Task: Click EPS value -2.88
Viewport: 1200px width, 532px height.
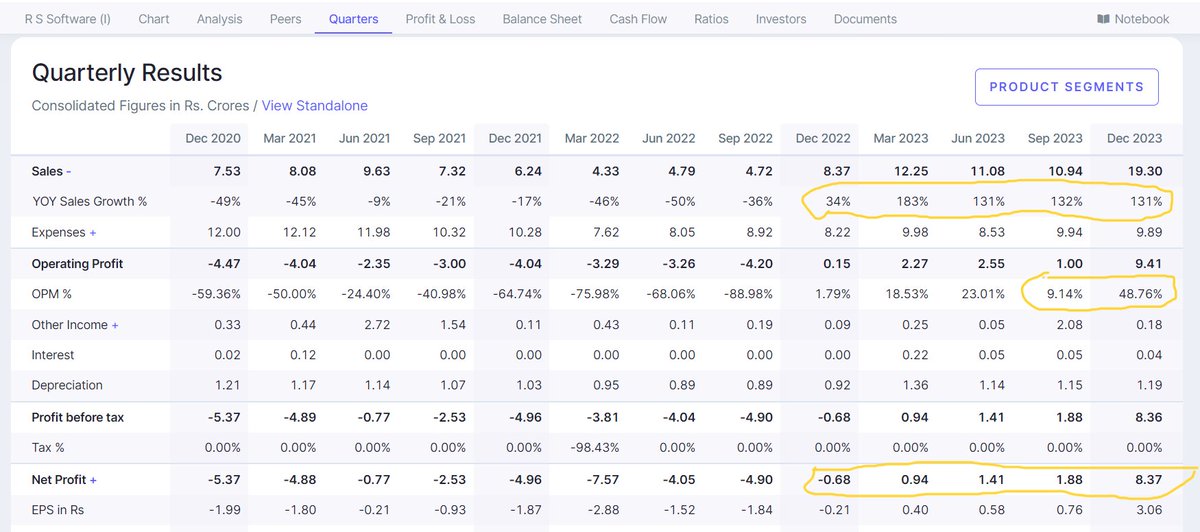Action: (604, 510)
